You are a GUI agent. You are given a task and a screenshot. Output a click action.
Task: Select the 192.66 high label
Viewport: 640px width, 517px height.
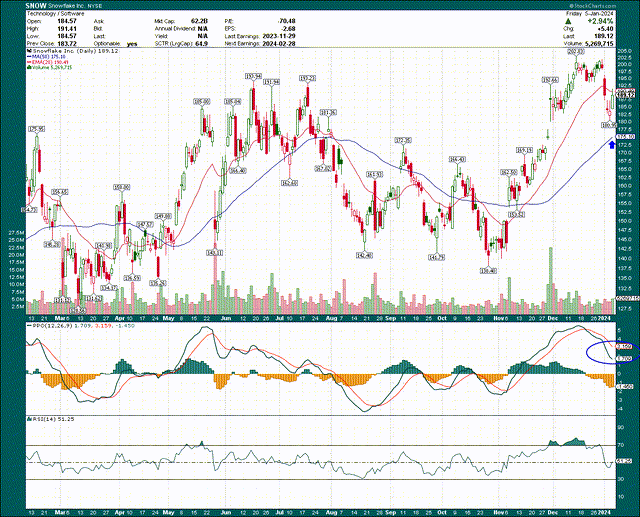550,80
